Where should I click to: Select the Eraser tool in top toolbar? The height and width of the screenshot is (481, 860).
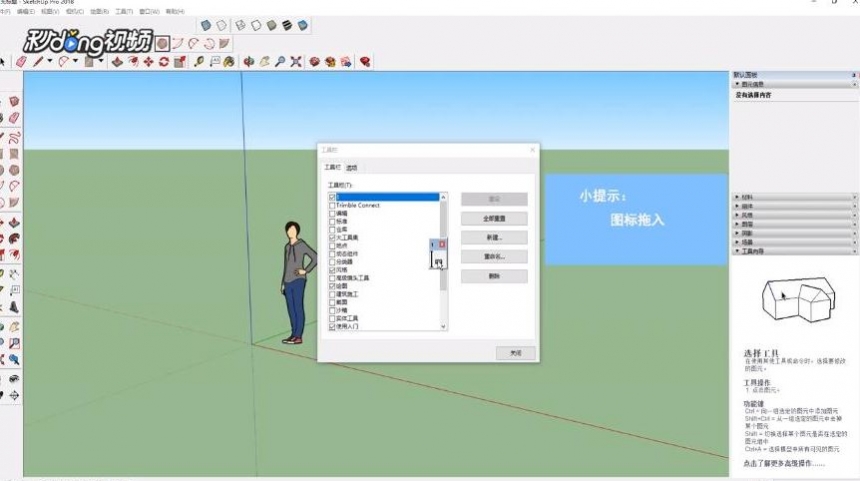[x=21, y=62]
